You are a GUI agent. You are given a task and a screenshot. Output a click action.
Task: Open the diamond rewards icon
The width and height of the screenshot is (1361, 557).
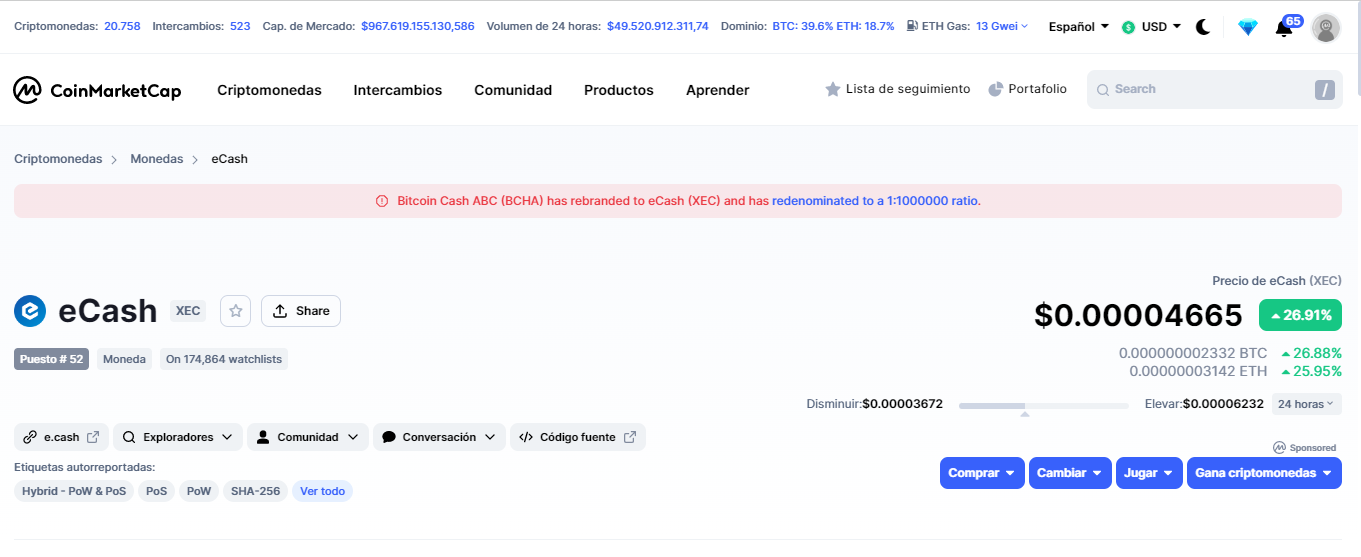pos(1247,28)
